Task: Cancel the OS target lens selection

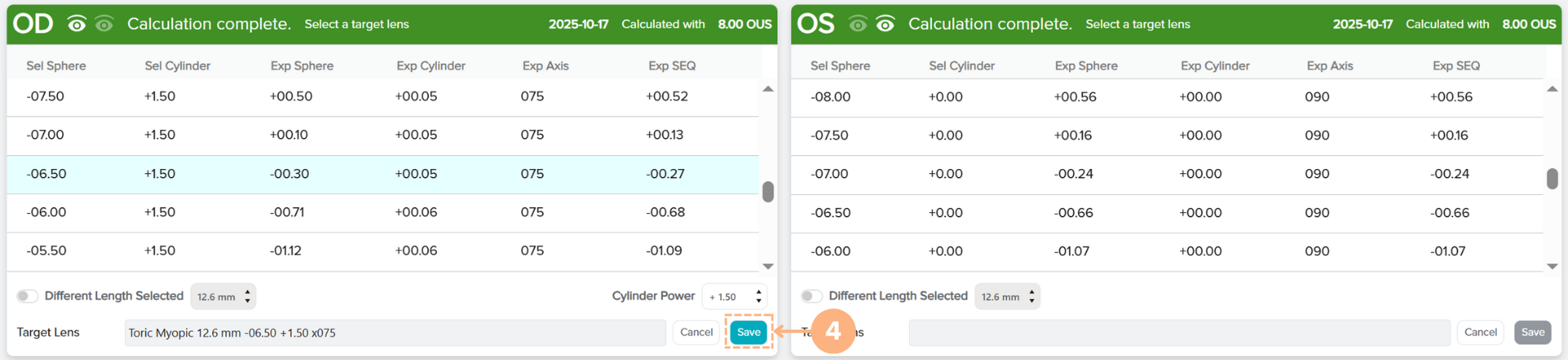Action: [x=1480, y=332]
